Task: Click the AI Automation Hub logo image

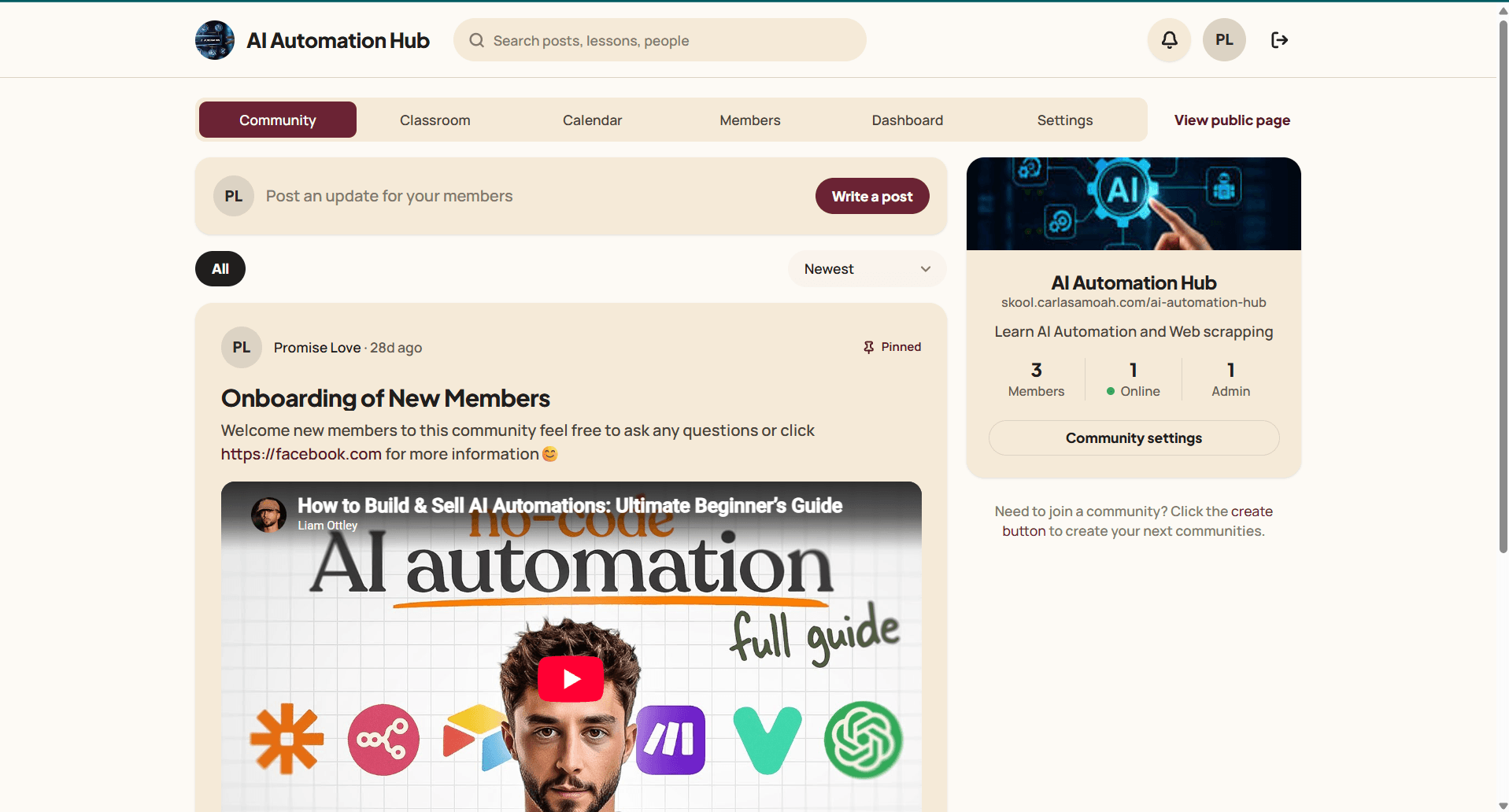Action: click(x=215, y=40)
